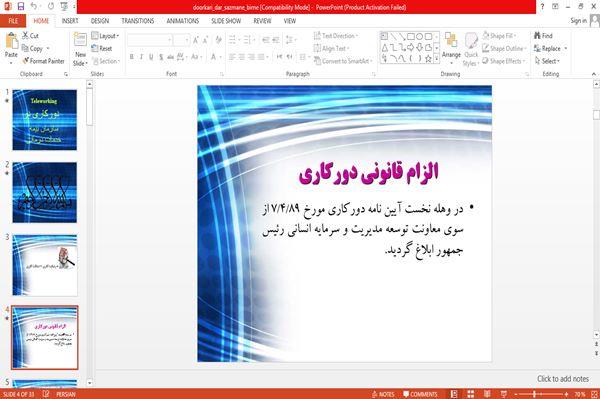The width and height of the screenshot is (600, 399).
Task: Select slide 3 thumbnail
Action: pyautogui.click(x=44, y=265)
